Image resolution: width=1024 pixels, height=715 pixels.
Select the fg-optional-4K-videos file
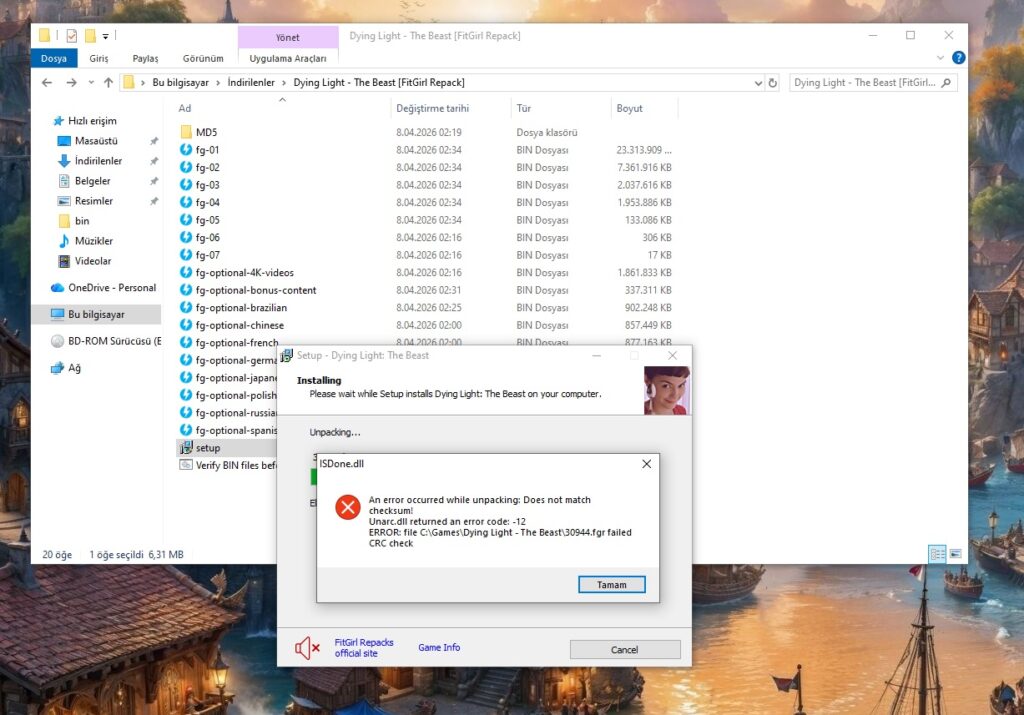237,272
